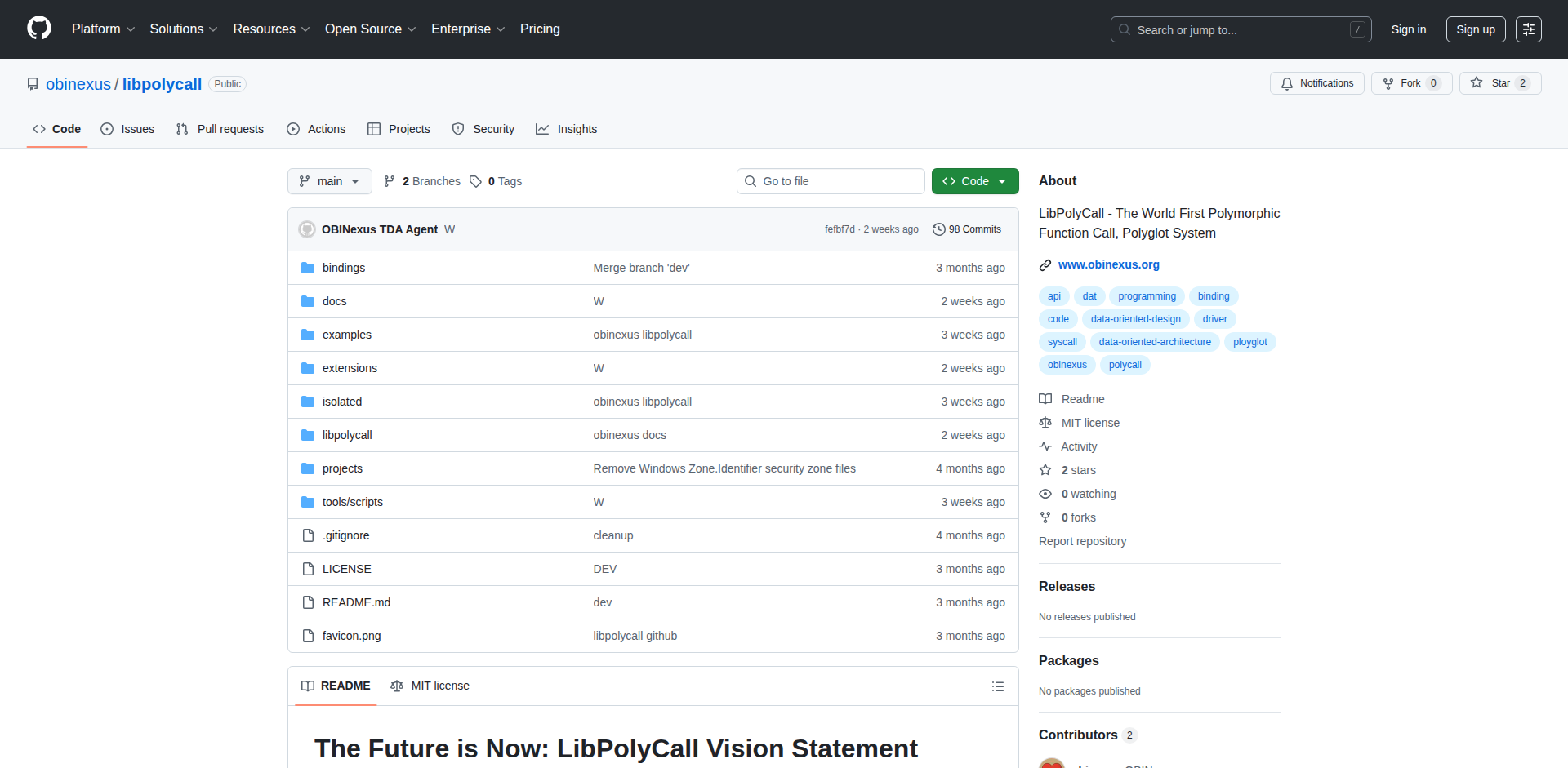This screenshot has height=768, width=1568.
Task: Click the OBINexus TDA Agent avatar
Action: pyautogui.click(x=307, y=229)
